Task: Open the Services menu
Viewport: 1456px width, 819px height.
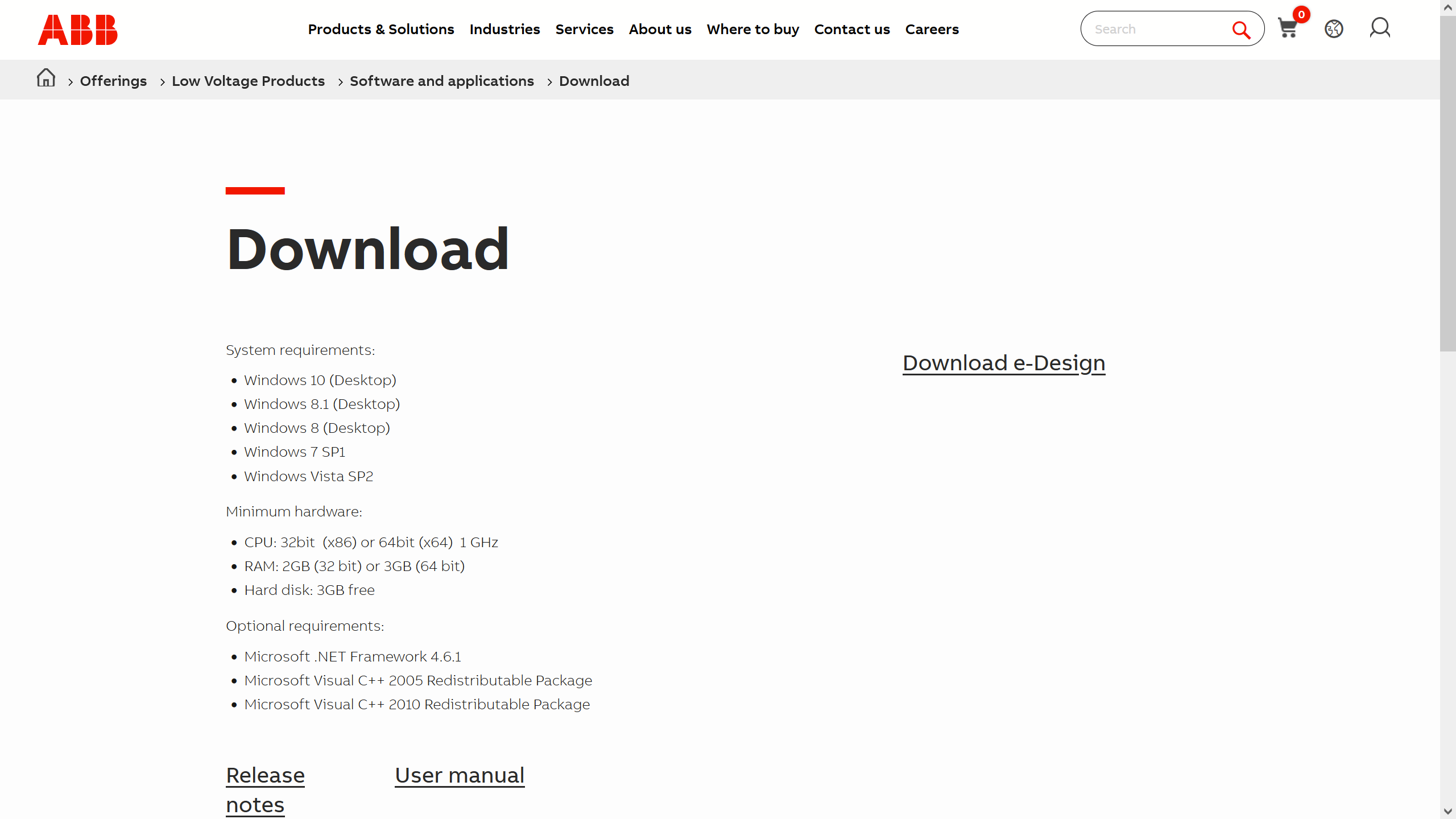Action: click(x=584, y=30)
